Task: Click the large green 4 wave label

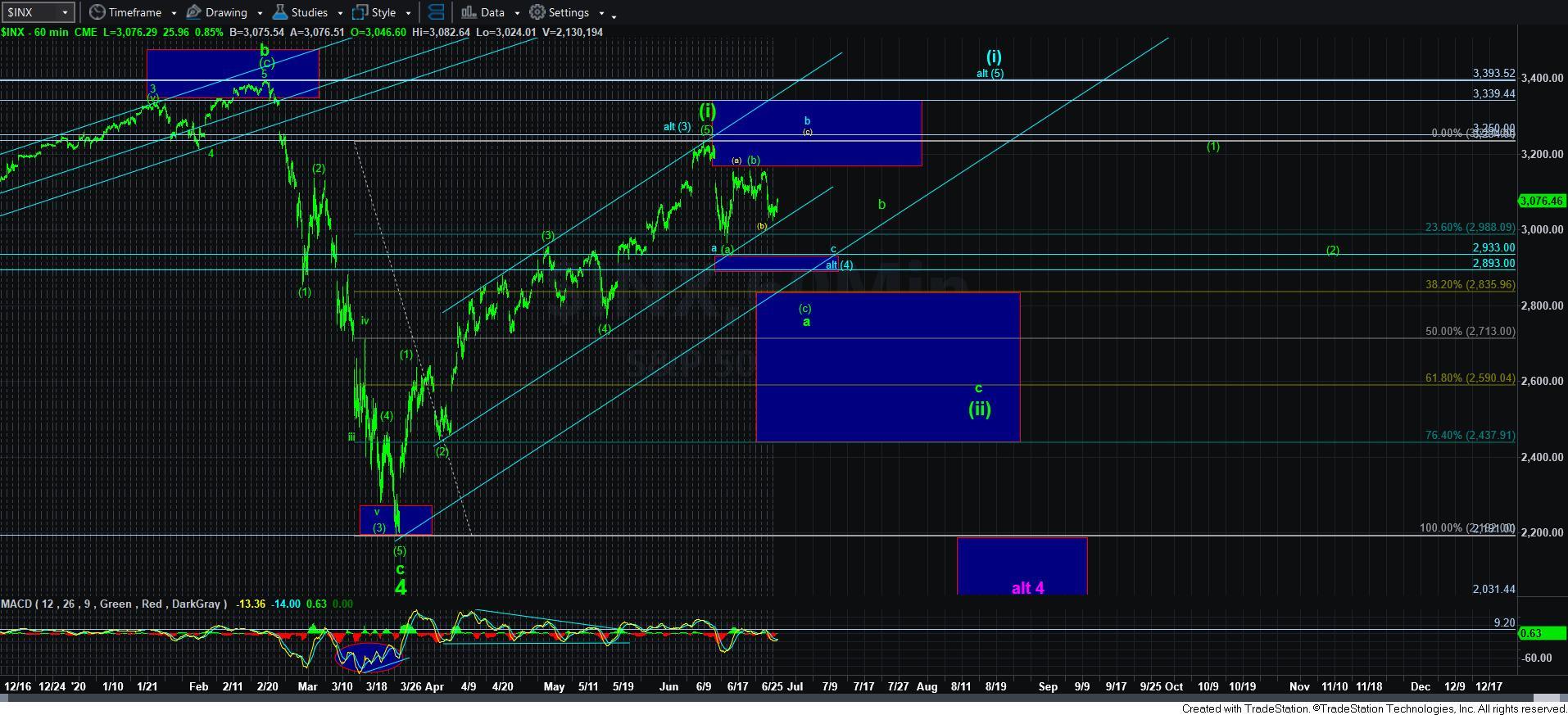Action: [x=400, y=587]
